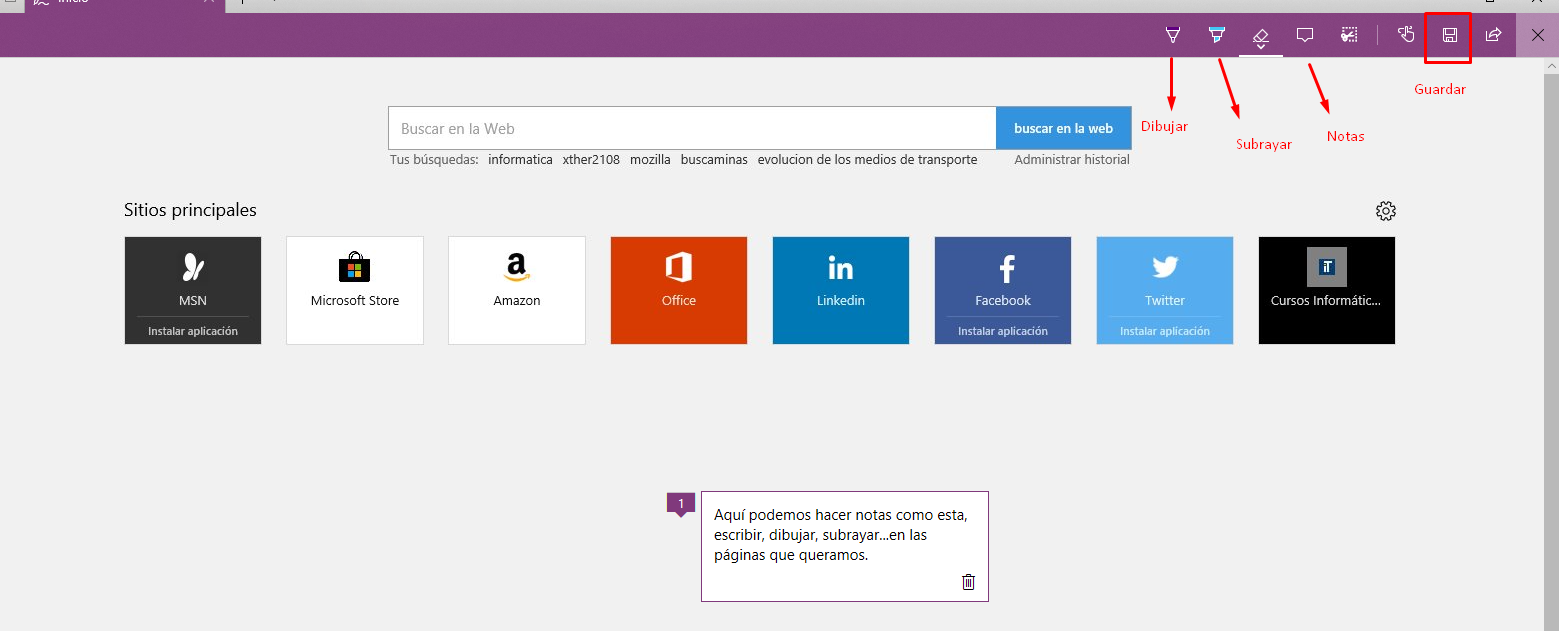1559x631 pixels.
Task: Choose the eraser tool
Action: [x=1261, y=36]
